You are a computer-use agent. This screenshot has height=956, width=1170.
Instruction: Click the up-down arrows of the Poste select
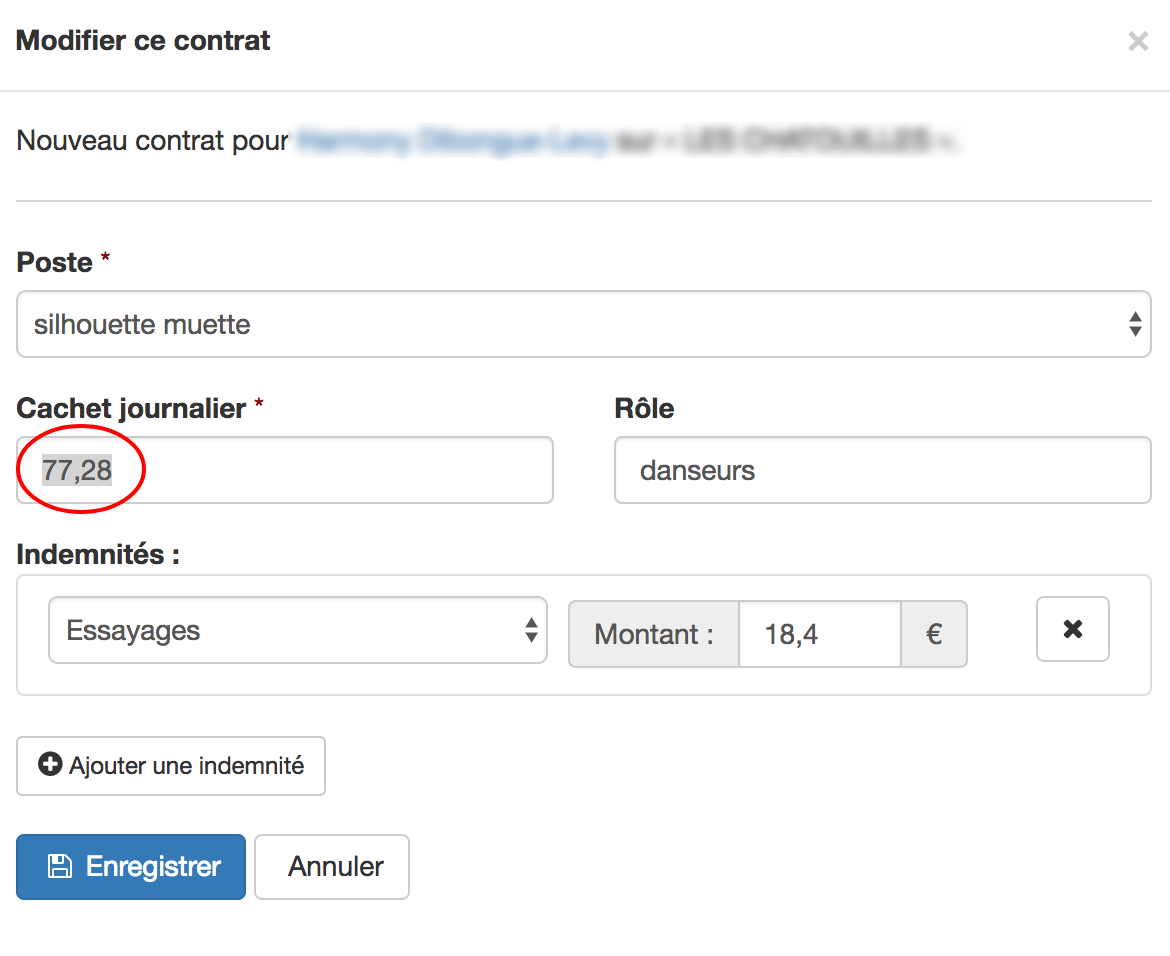click(x=1135, y=324)
